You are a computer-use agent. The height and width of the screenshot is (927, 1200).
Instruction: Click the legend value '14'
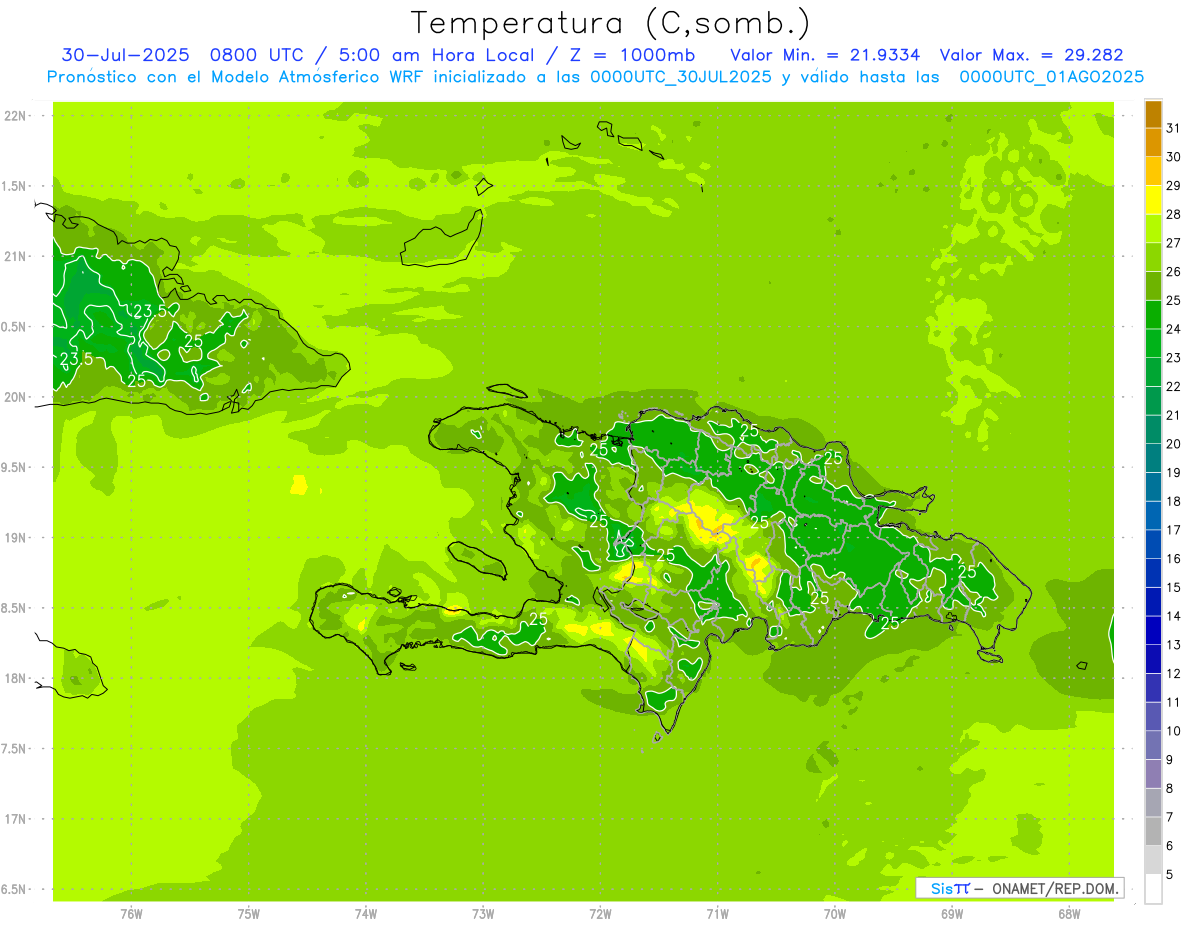click(1173, 616)
